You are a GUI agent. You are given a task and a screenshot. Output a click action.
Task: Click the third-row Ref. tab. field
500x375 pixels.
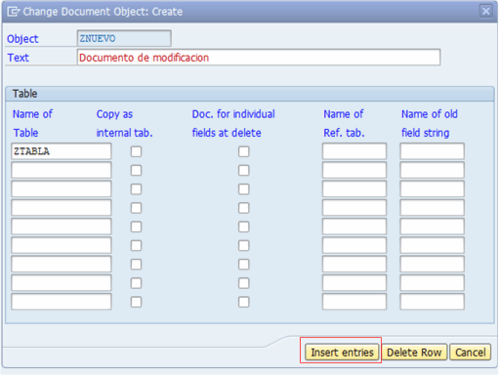pyautogui.click(x=354, y=189)
